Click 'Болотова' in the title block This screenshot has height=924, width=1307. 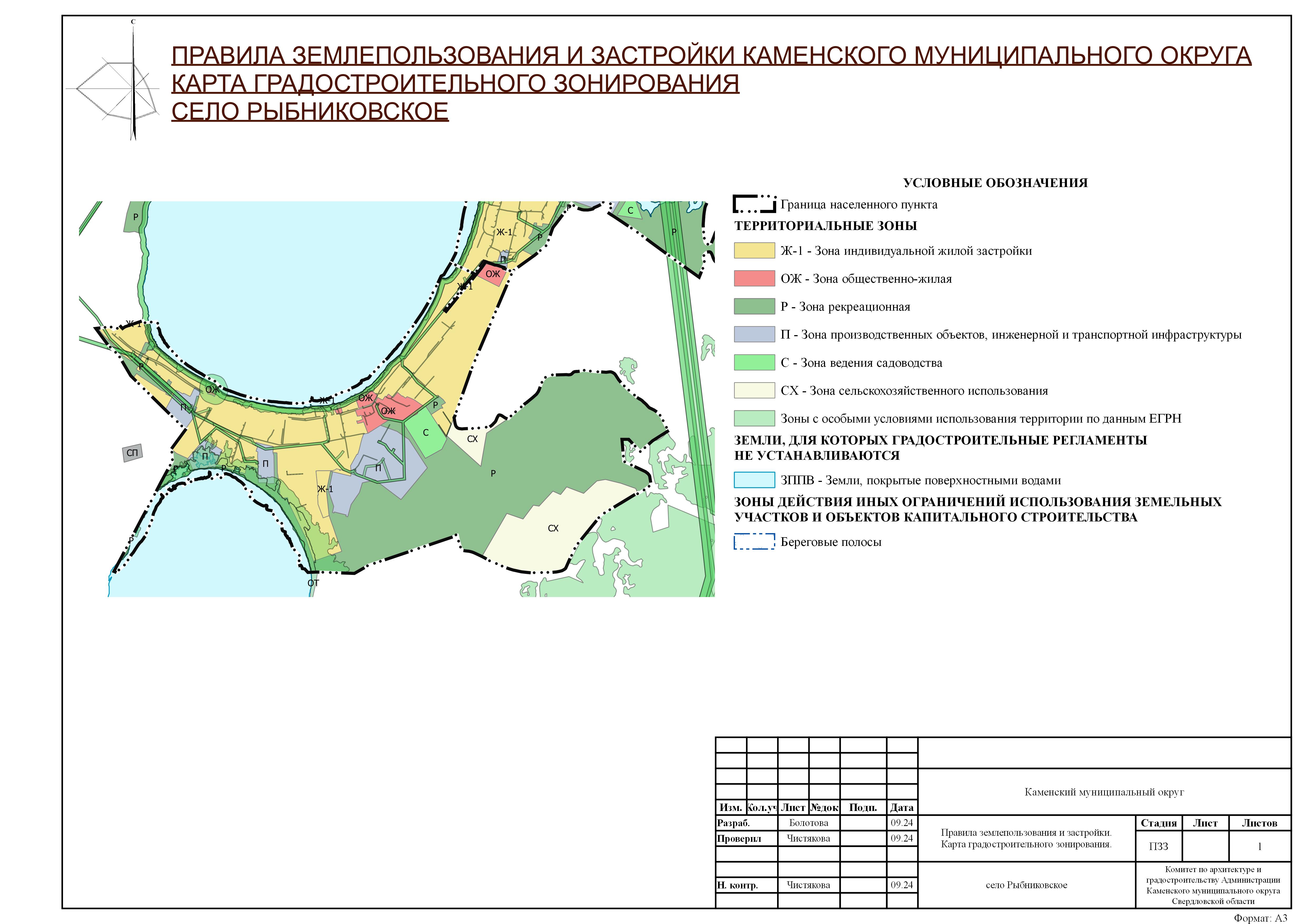point(808,823)
